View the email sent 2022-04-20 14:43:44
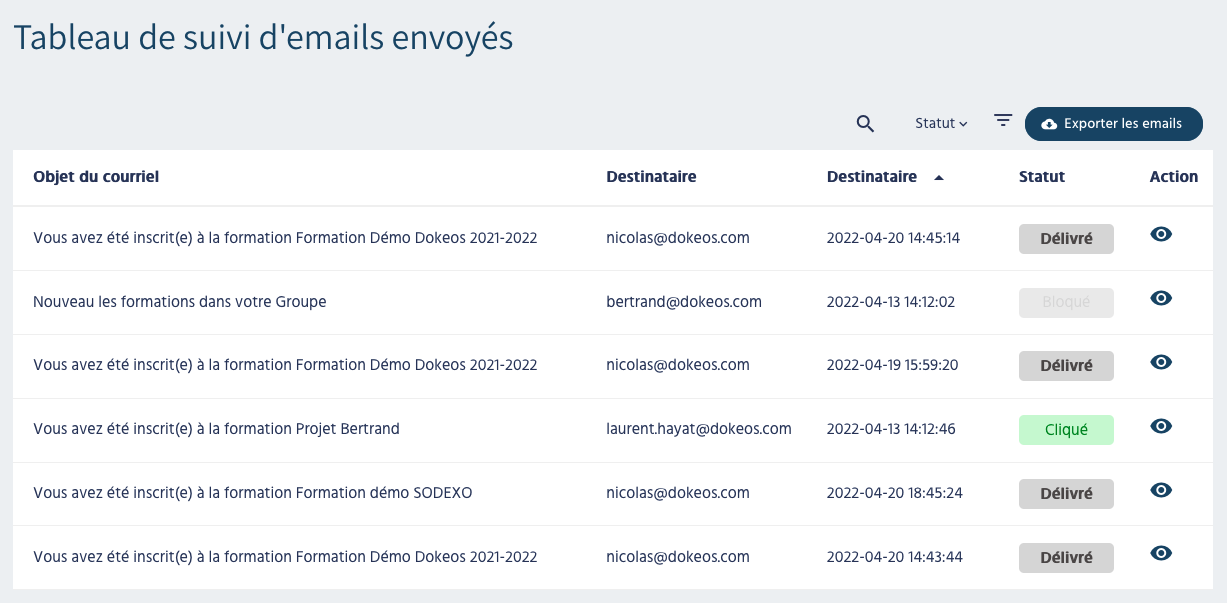Screen dimensions: 1227x603 (1161, 553)
